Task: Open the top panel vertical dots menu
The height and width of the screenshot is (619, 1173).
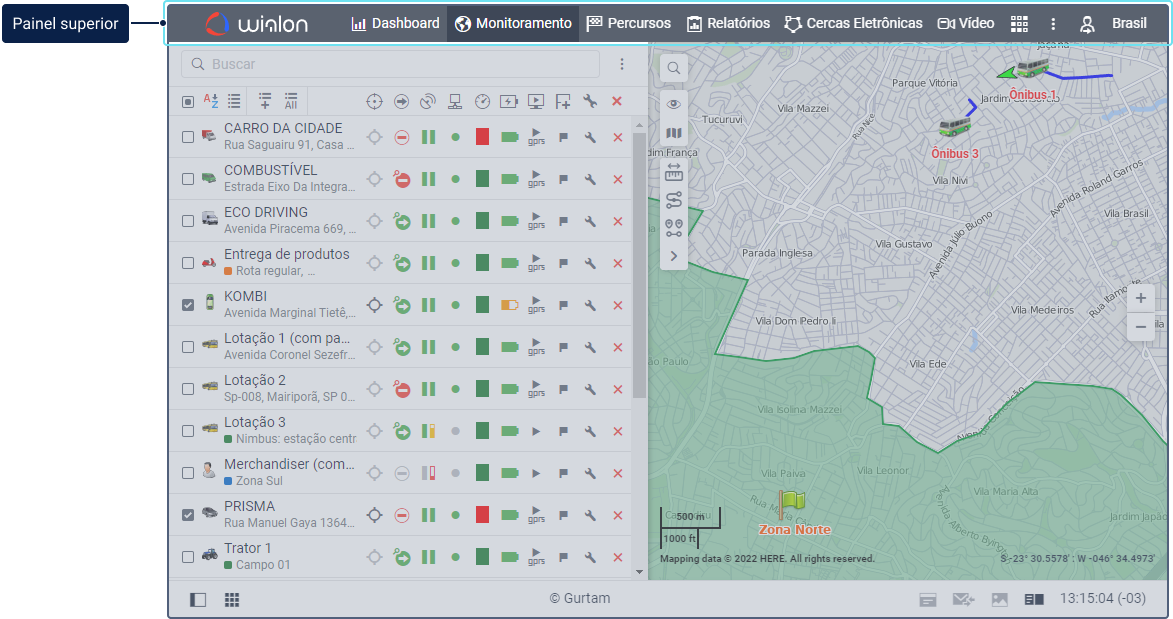Action: click(1052, 23)
